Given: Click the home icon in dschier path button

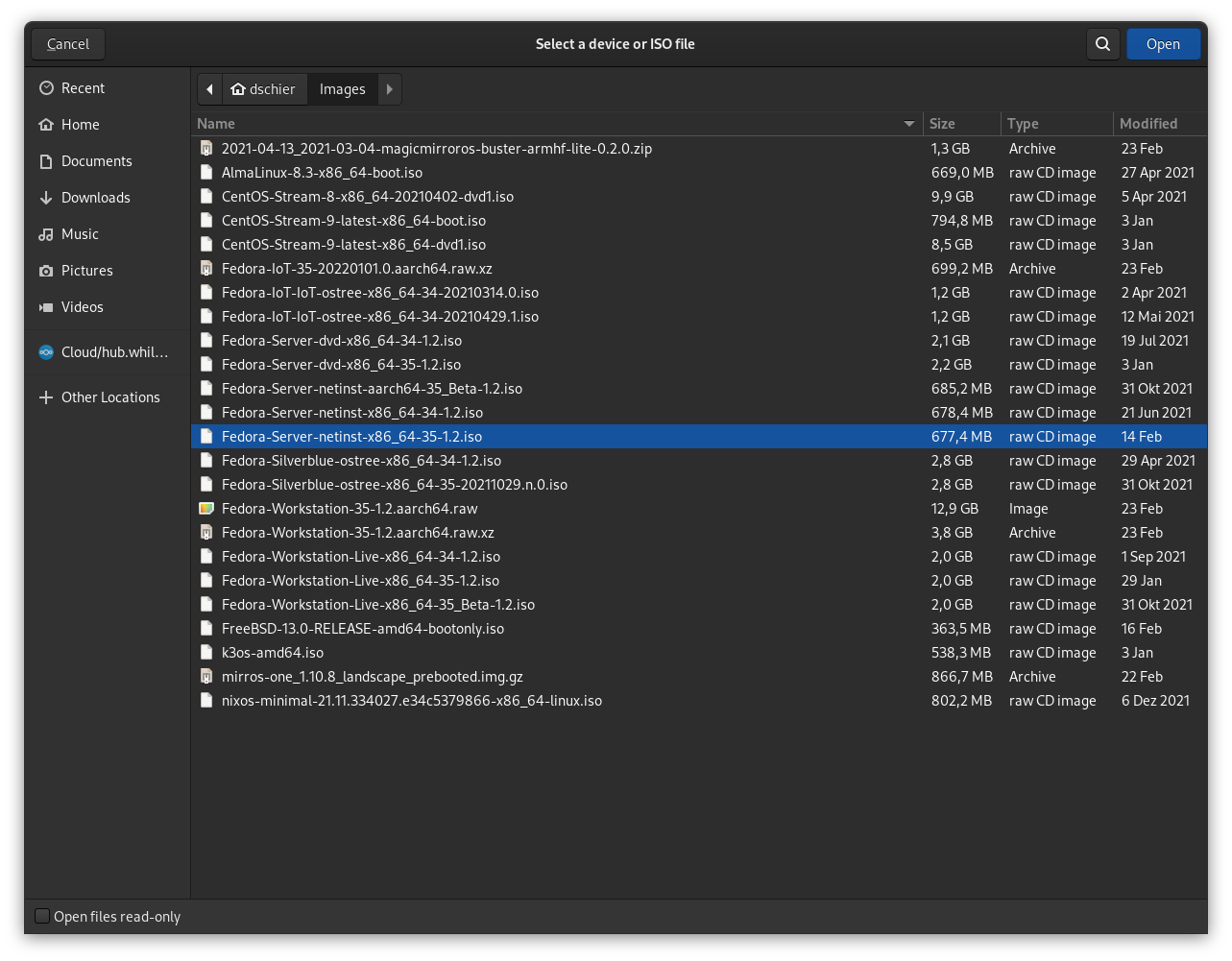Looking at the screenshot, I should point(238,89).
